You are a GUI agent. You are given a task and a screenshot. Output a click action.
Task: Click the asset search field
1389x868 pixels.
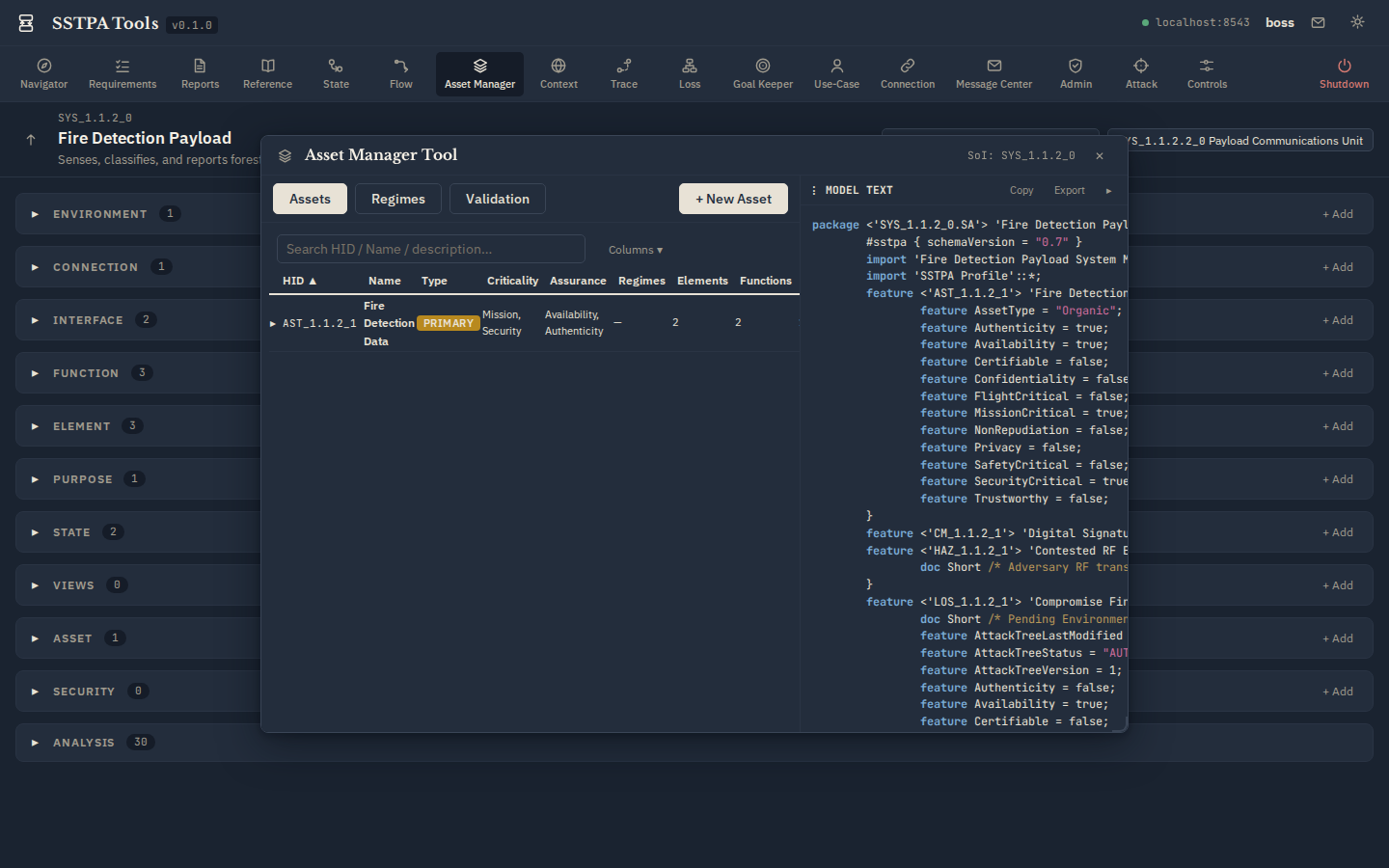(431, 249)
